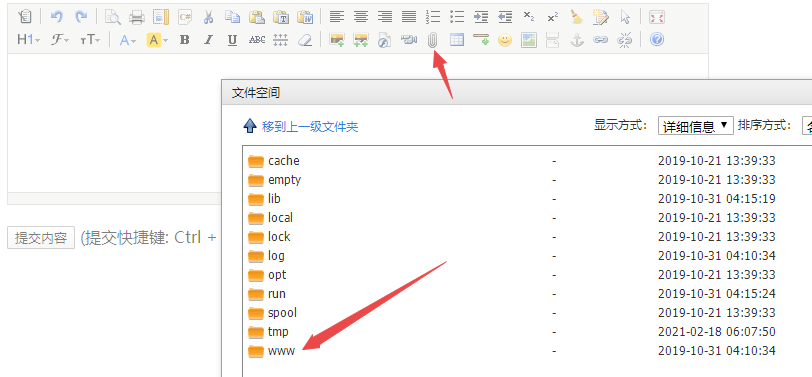Screen dimensions: 812x377
Task: Align text left
Action: [x=337, y=17]
